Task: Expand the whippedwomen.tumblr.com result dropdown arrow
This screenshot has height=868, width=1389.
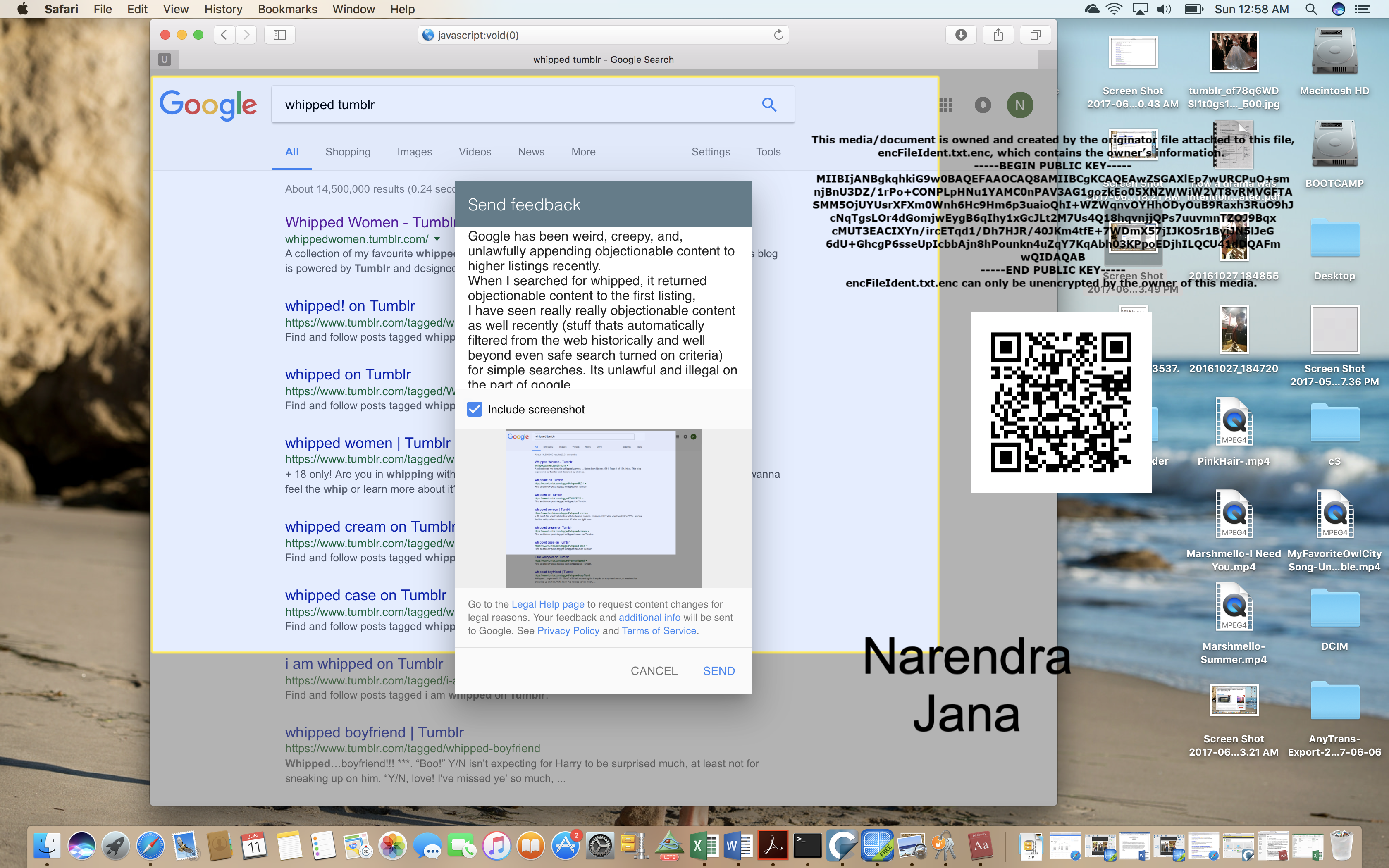Action: coord(437,239)
